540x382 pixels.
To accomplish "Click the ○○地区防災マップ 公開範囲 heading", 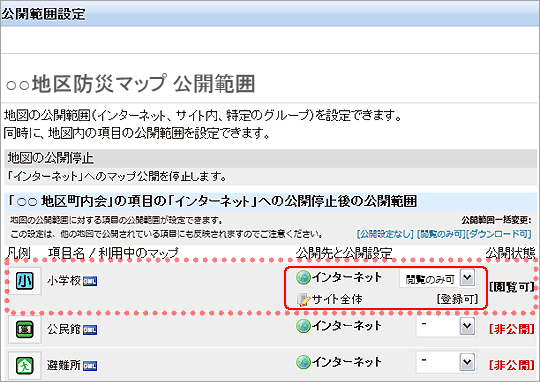I will (130, 84).
